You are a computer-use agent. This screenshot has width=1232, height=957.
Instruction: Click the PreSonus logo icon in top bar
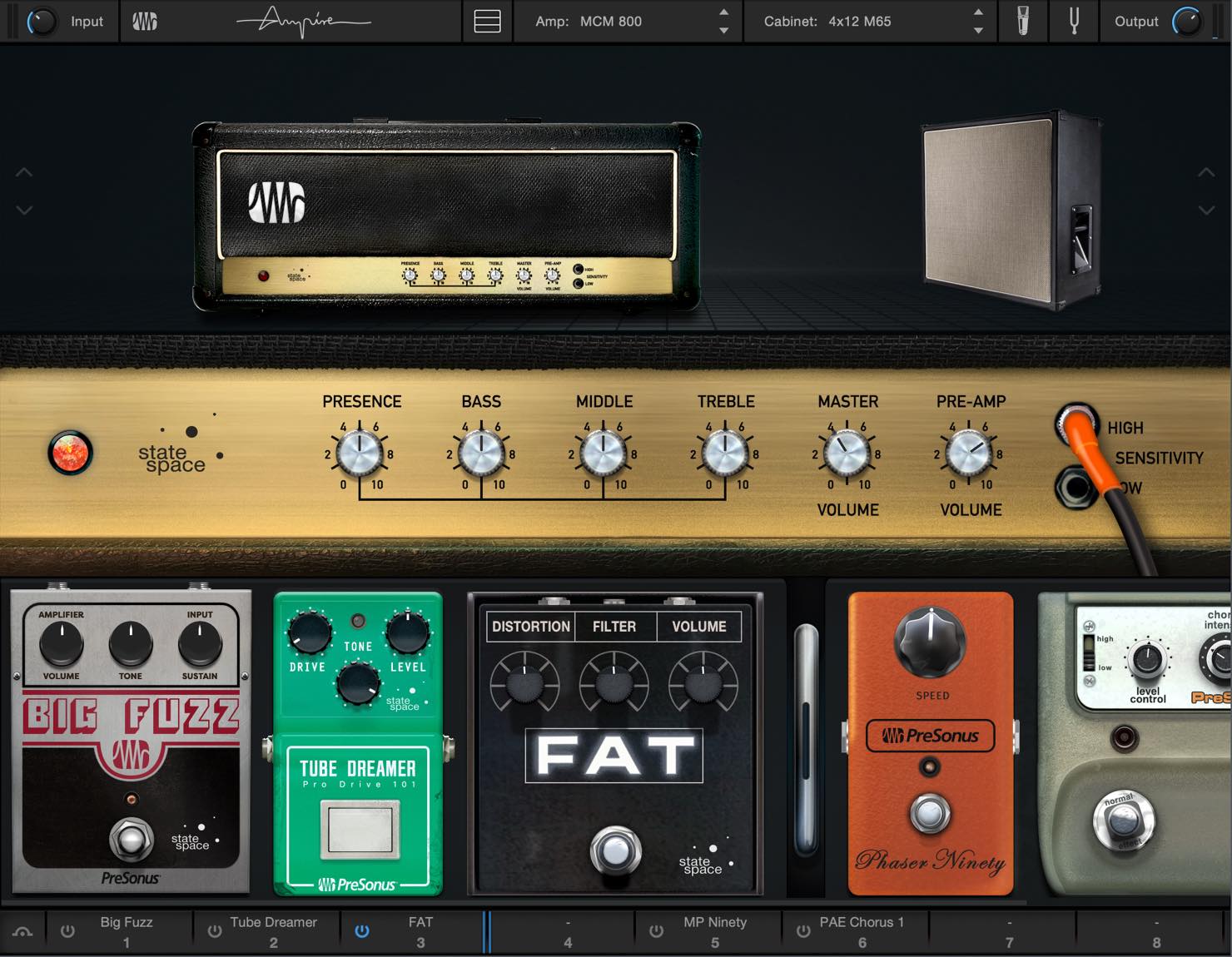[144, 22]
